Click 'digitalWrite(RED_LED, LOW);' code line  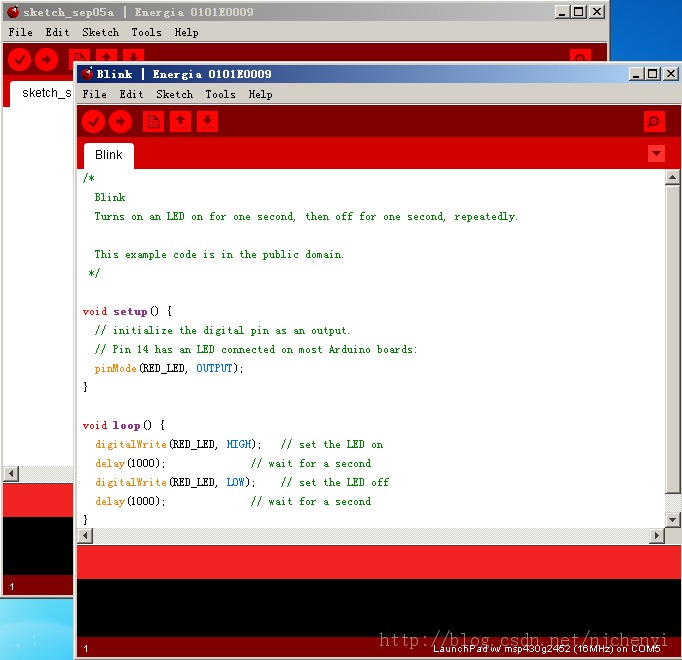[x=175, y=482]
